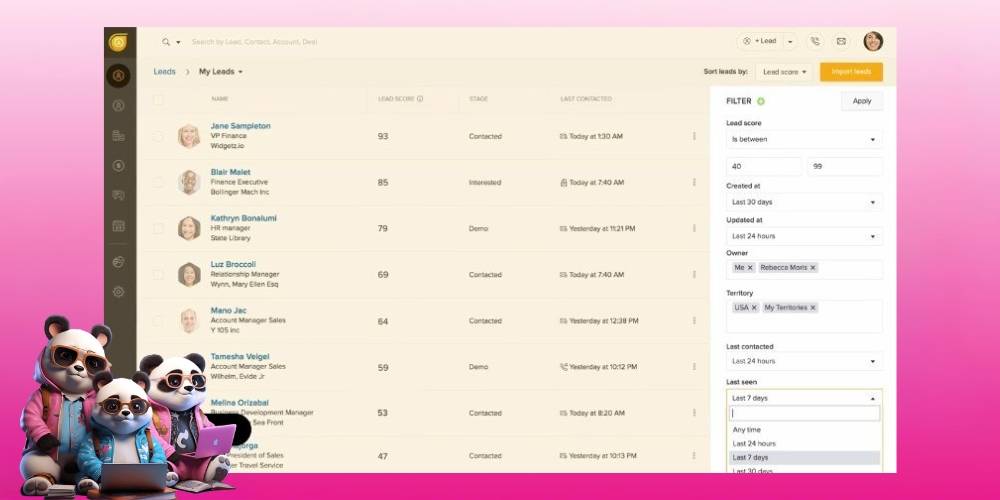This screenshot has height=500, width=1000.
Task: Click the Apply filter button
Action: tap(862, 101)
